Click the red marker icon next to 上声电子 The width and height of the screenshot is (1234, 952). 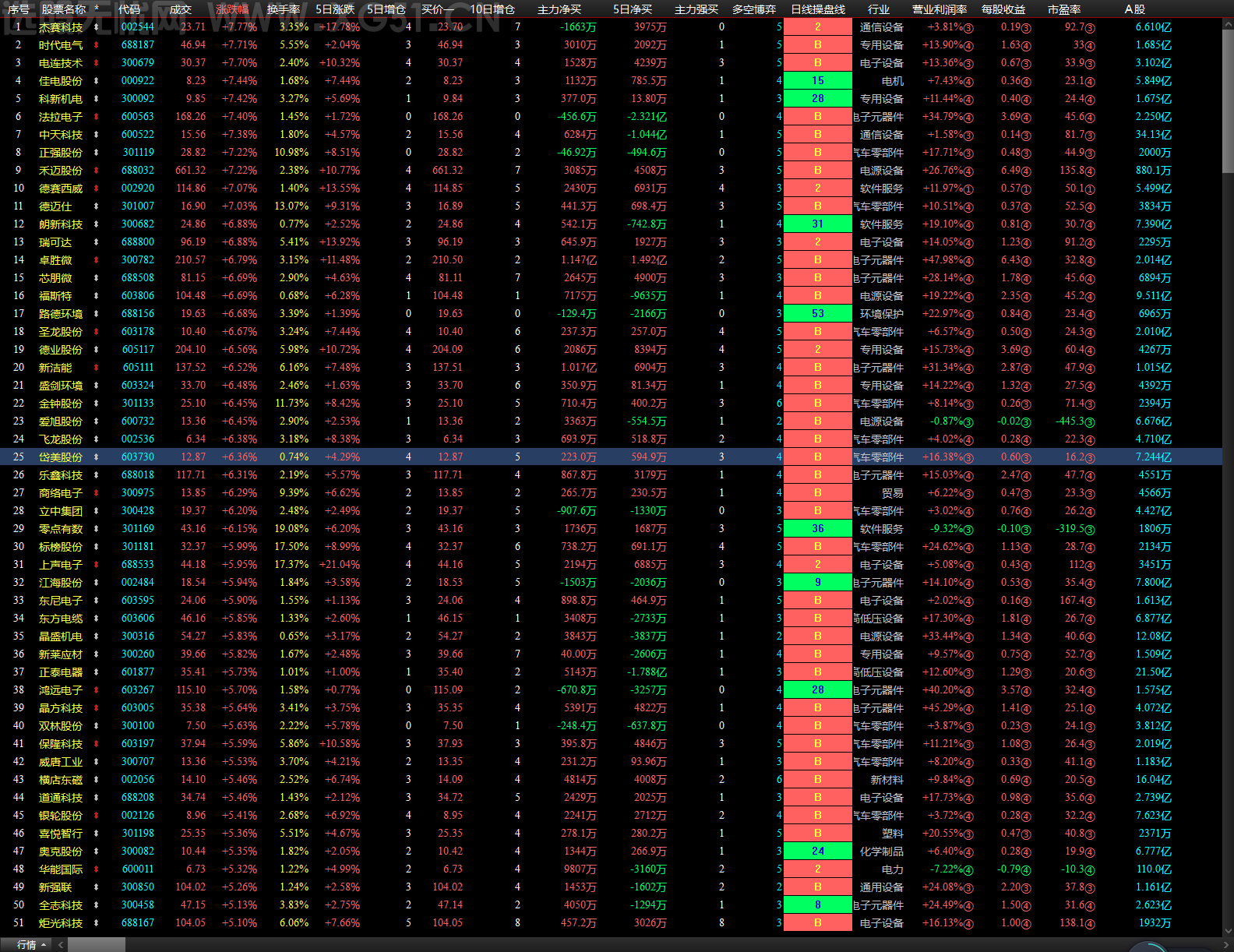point(97,565)
